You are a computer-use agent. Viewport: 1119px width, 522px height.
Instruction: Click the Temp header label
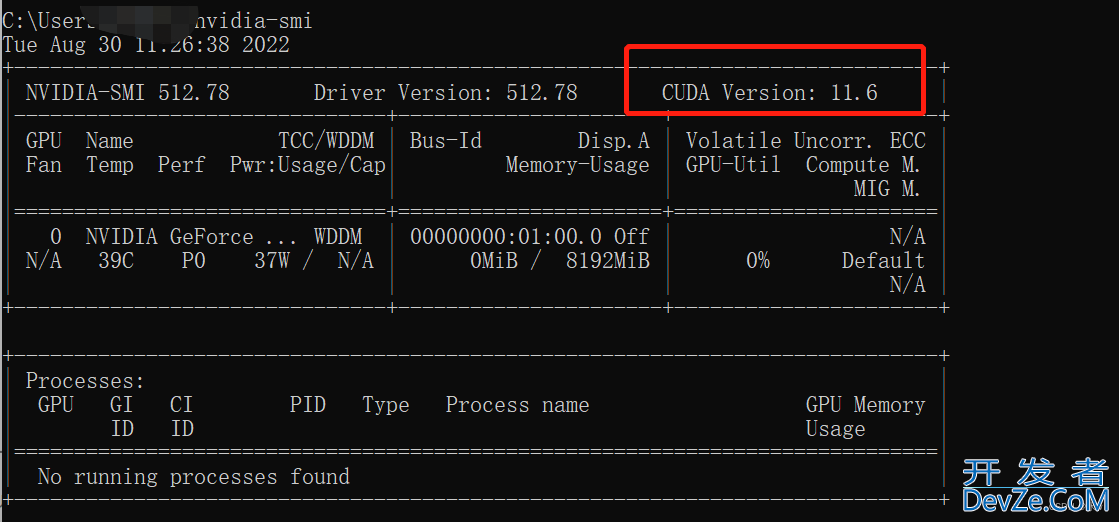tap(109, 165)
